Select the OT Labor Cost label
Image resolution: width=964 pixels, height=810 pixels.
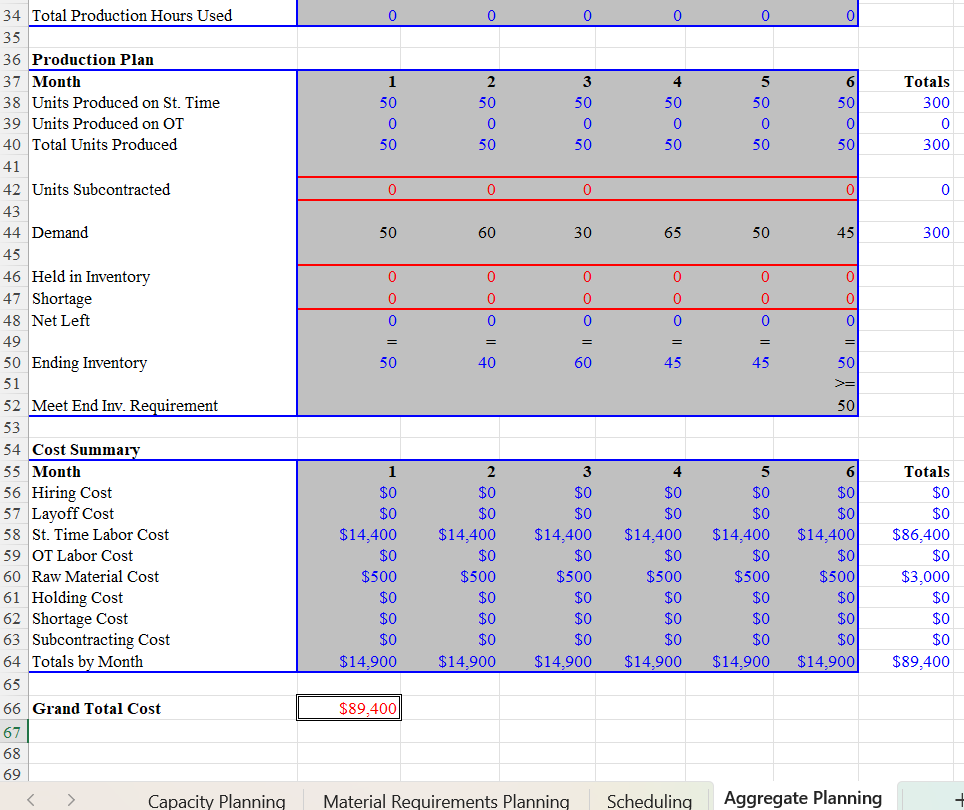(82, 556)
